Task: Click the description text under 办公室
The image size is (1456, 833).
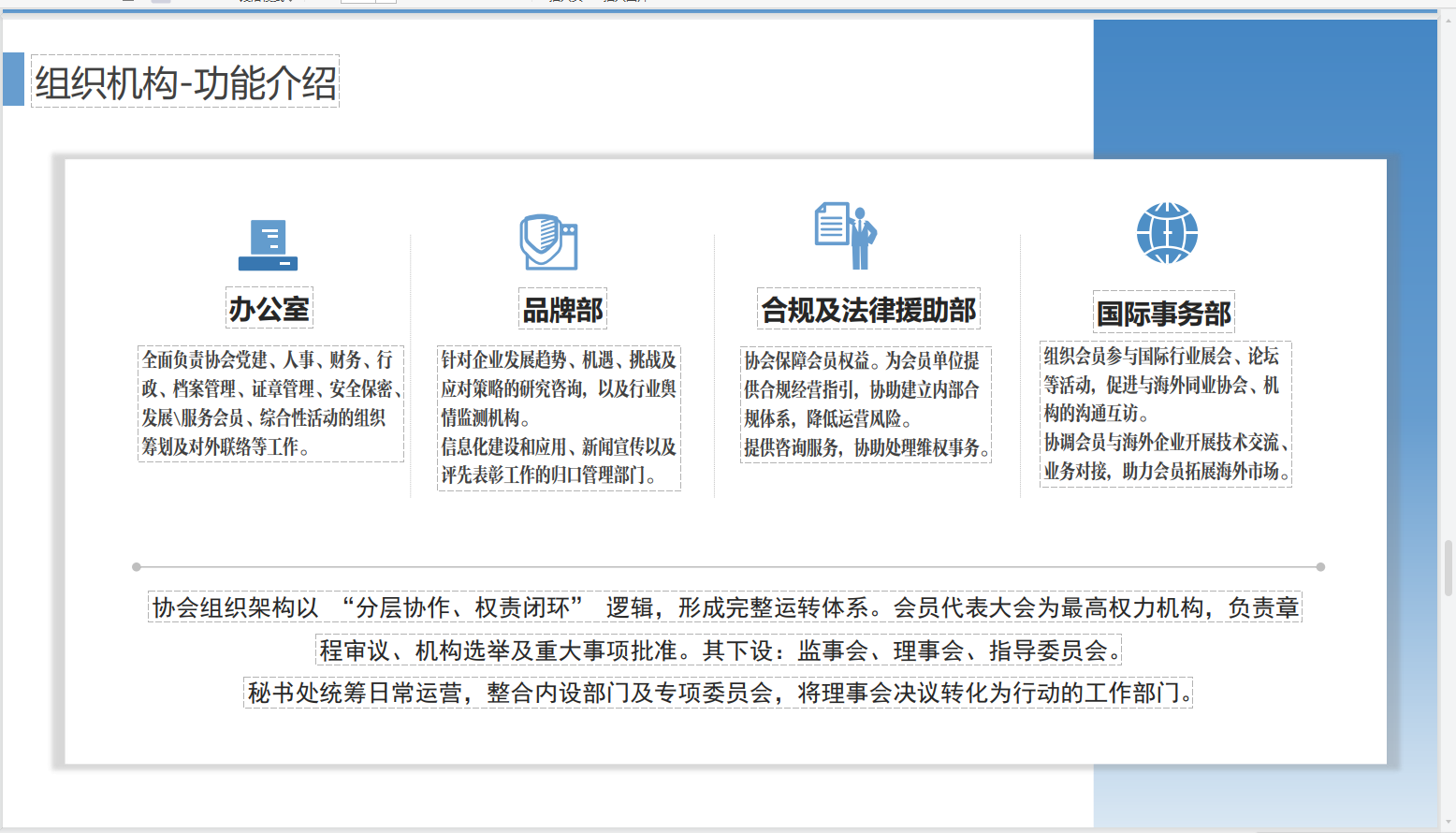Action: click(x=270, y=402)
